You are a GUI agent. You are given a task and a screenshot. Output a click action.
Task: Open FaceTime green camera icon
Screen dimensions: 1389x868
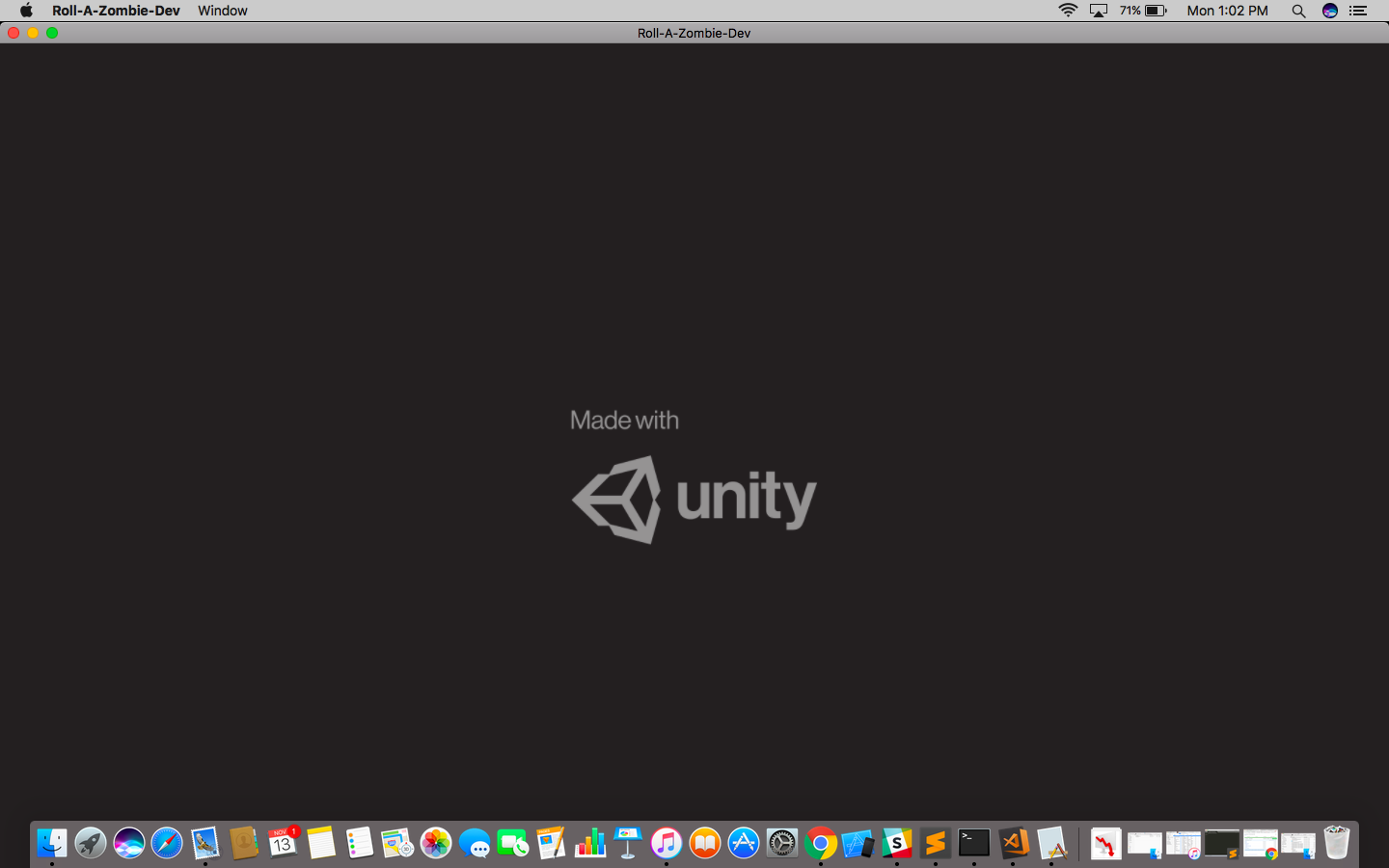[513, 843]
